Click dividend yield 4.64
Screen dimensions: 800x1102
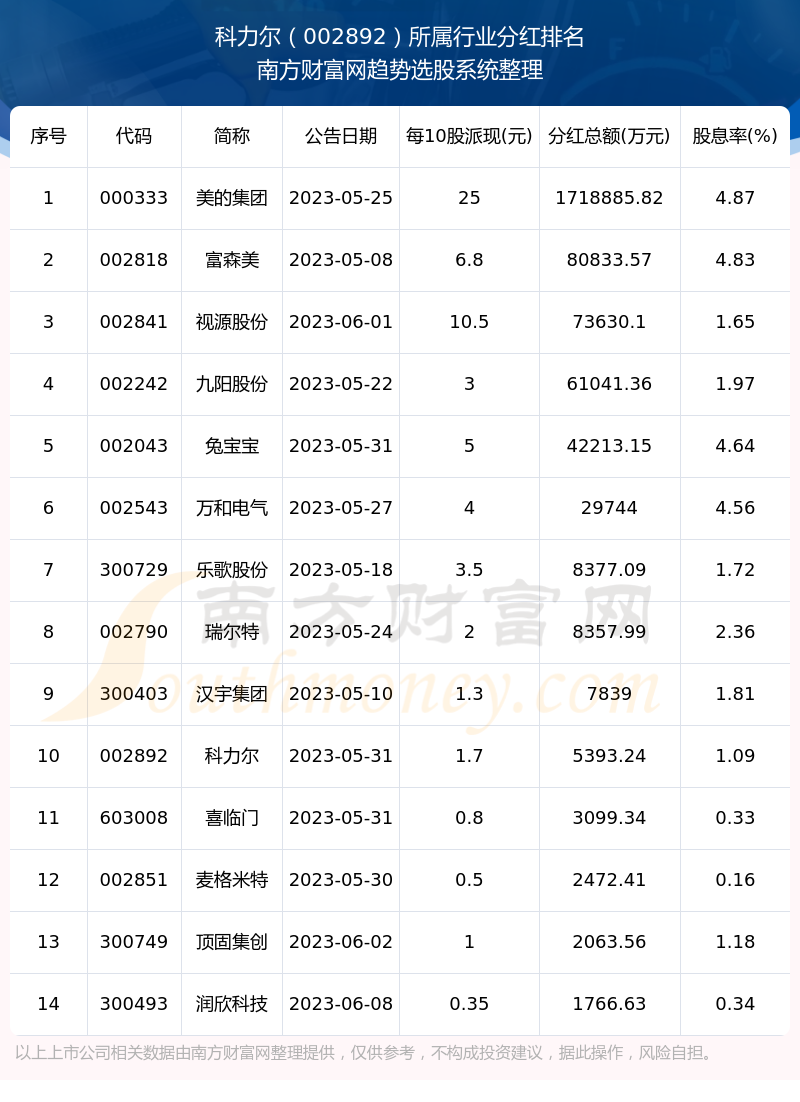click(735, 446)
